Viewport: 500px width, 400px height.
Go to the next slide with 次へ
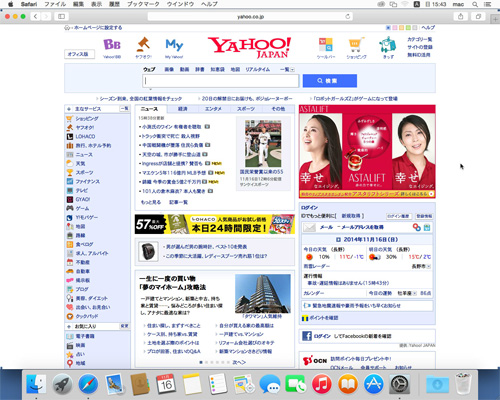(x=239, y=362)
